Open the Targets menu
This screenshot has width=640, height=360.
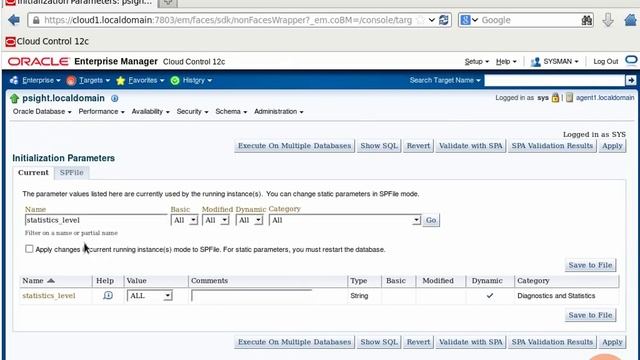pyautogui.click(x=94, y=80)
